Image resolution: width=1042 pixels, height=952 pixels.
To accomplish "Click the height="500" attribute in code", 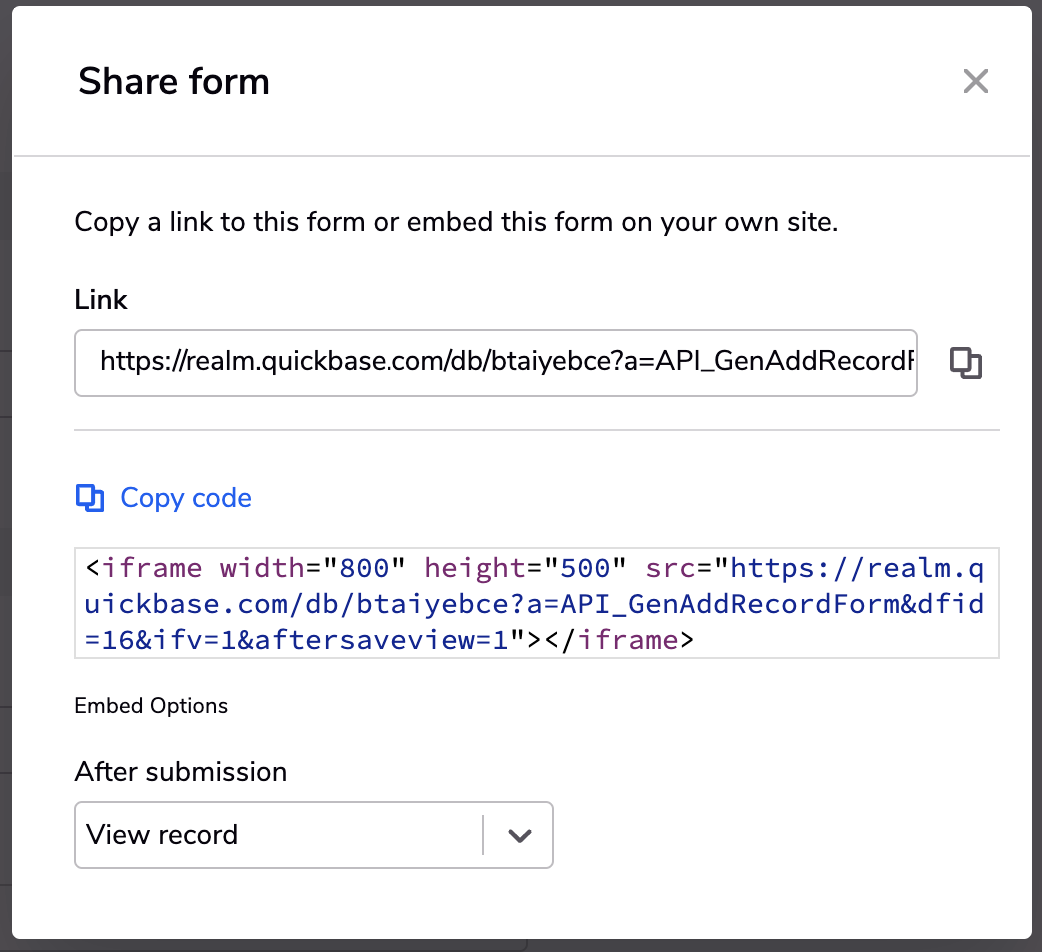I will click(525, 568).
